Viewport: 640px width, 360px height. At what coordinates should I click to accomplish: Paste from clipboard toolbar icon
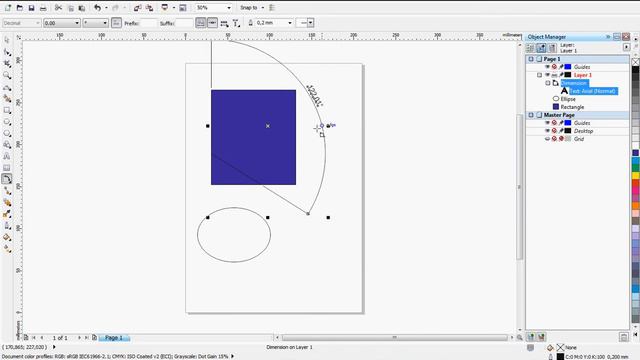82,8
